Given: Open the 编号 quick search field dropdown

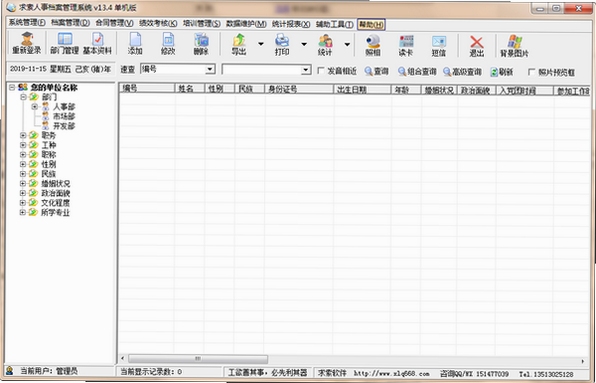Looking at the screenshot, I should point(209,70).
